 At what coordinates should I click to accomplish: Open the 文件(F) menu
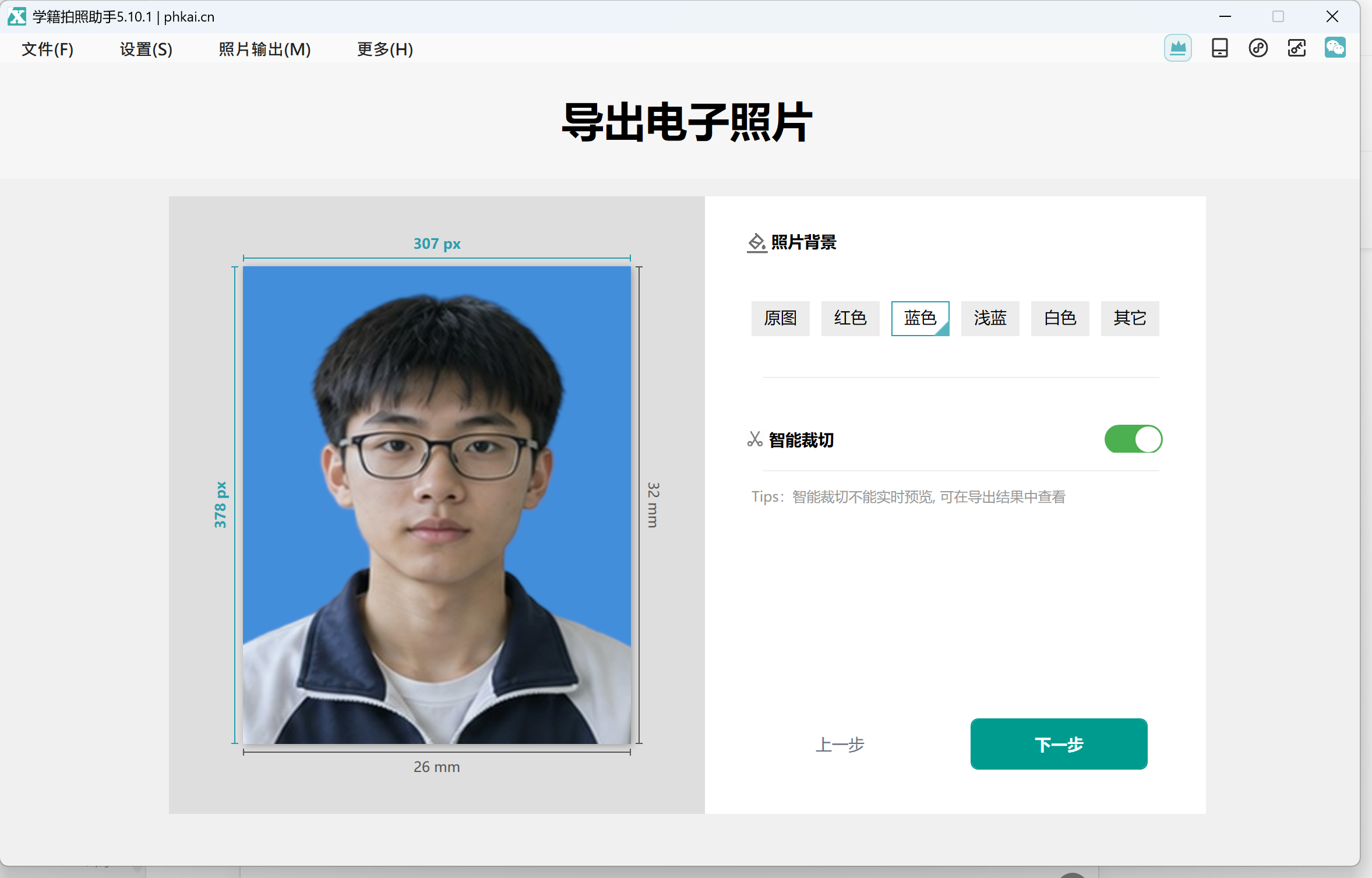(48, 49)
